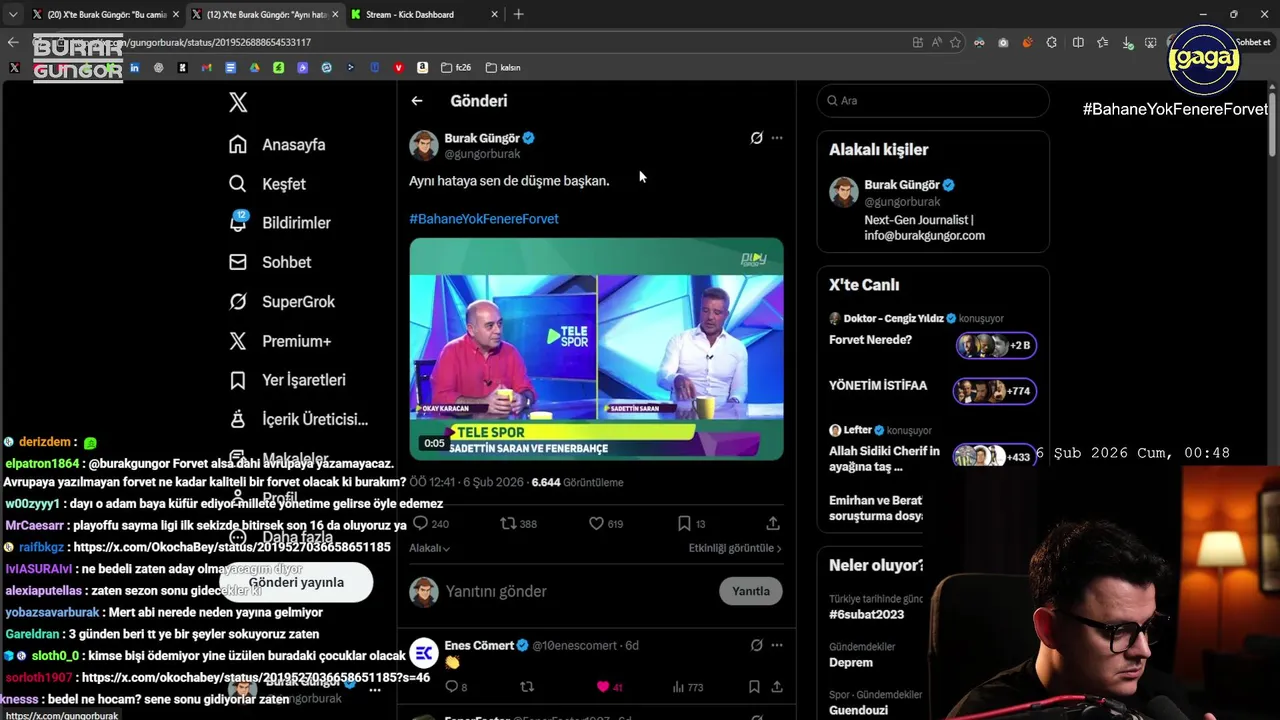Click the Amazon bookmark icon
Image resolution: width=1280 pixels, height=720 pixels.
(x=422, y=67)
